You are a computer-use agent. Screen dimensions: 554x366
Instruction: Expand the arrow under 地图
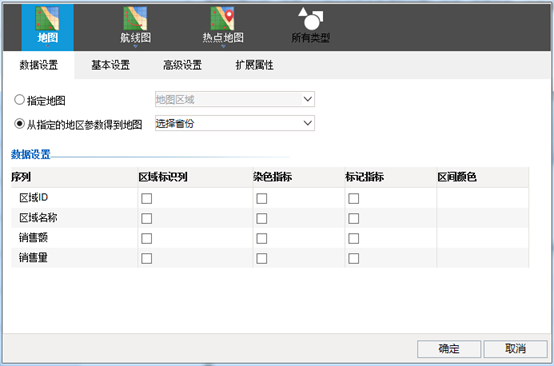[x=47, y=46]
